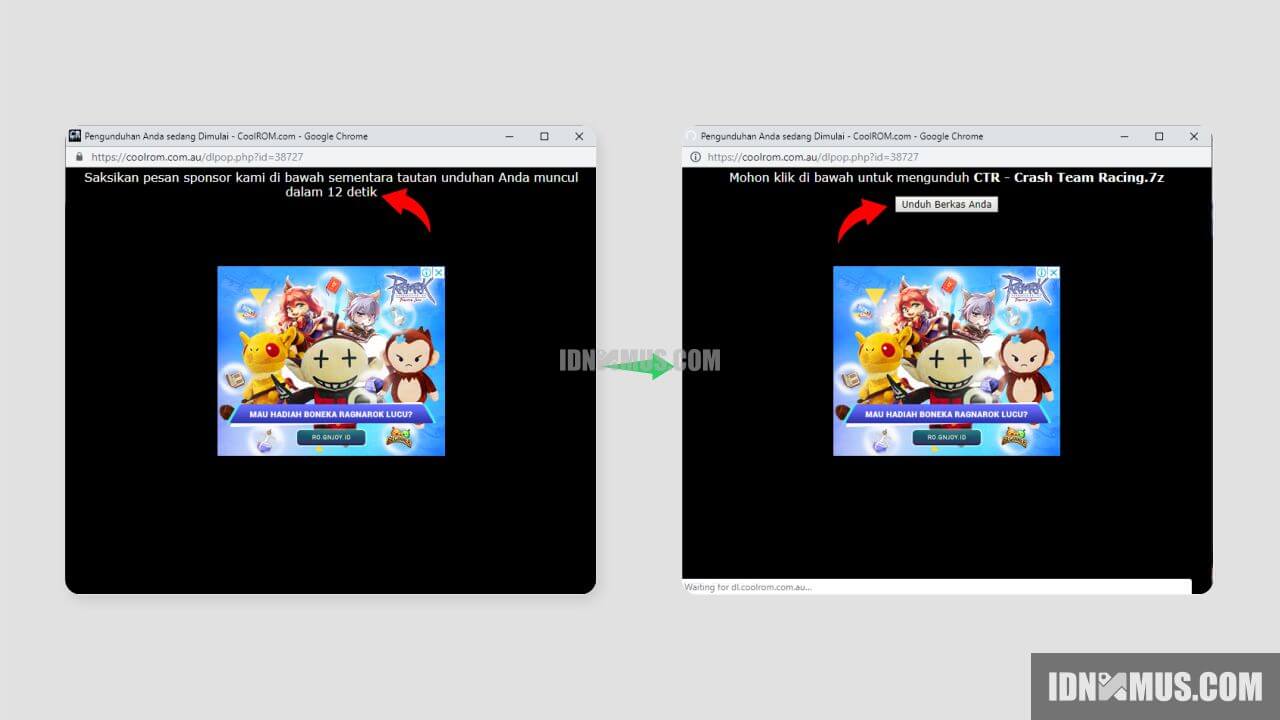Screen dimensions: 1280x720
Task: Click the address bar URL in right window
Action: pyautogui.click(x=813, y=157)
